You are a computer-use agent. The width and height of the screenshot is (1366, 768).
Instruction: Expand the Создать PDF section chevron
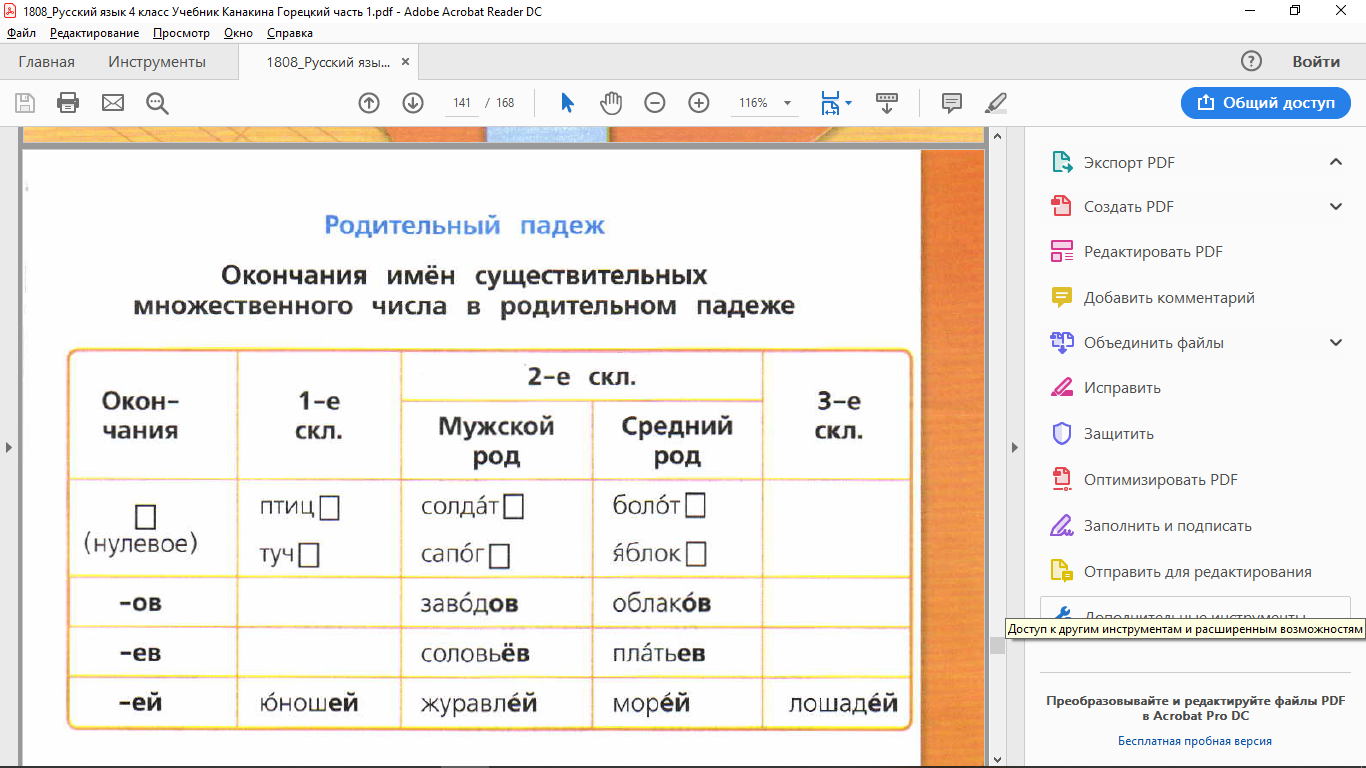(1336, 207)
